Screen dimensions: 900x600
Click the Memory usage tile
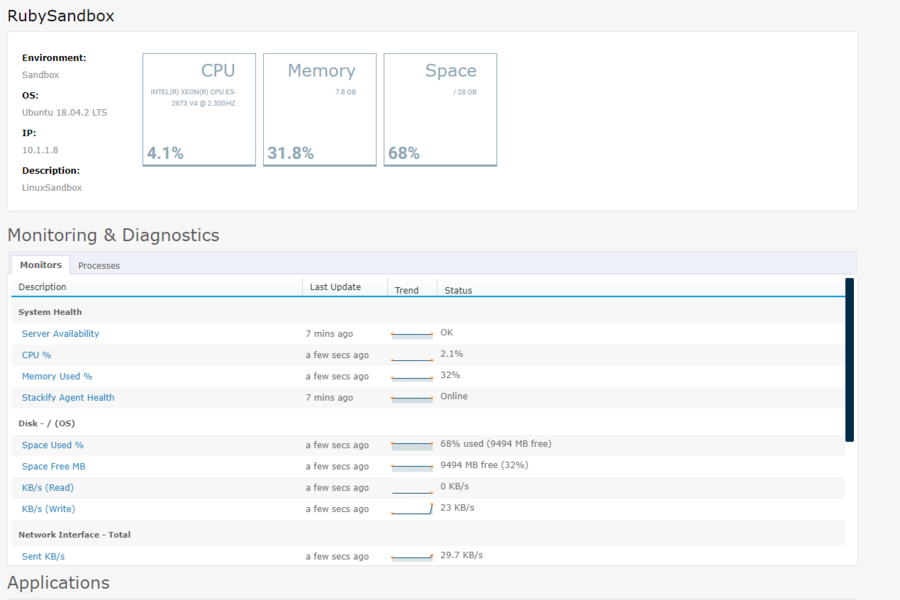(319, 109)
